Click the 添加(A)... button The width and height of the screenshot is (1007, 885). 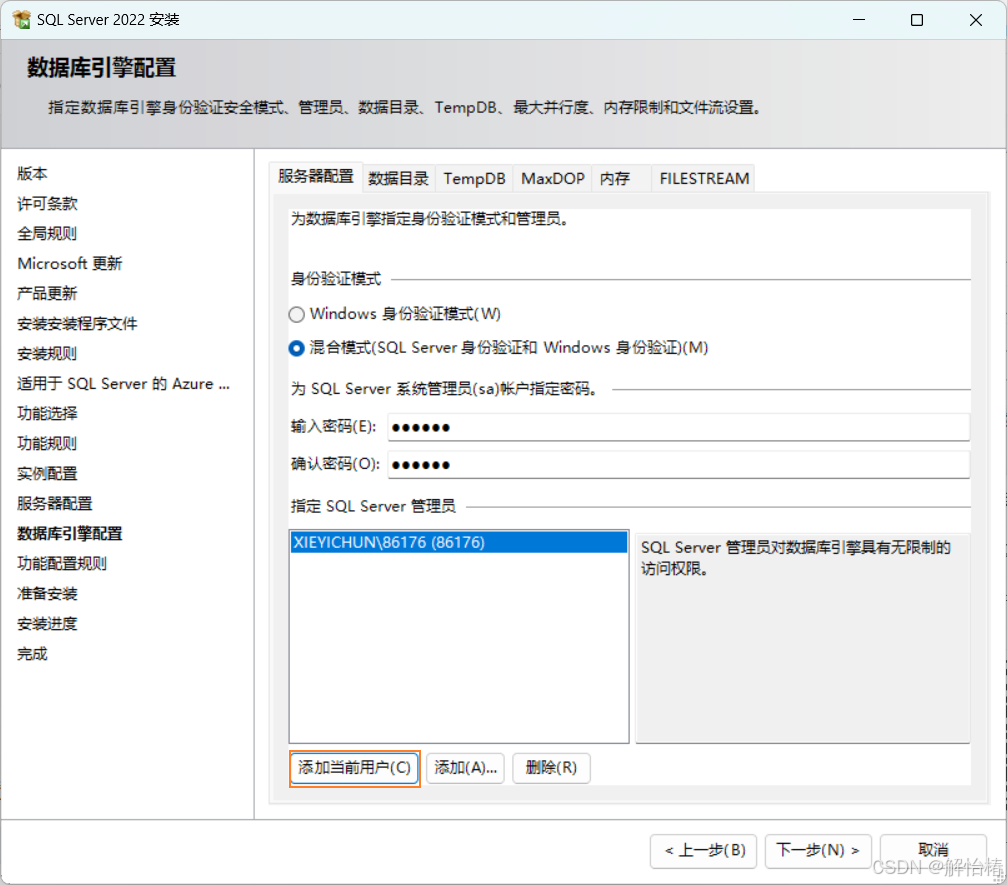466,768
